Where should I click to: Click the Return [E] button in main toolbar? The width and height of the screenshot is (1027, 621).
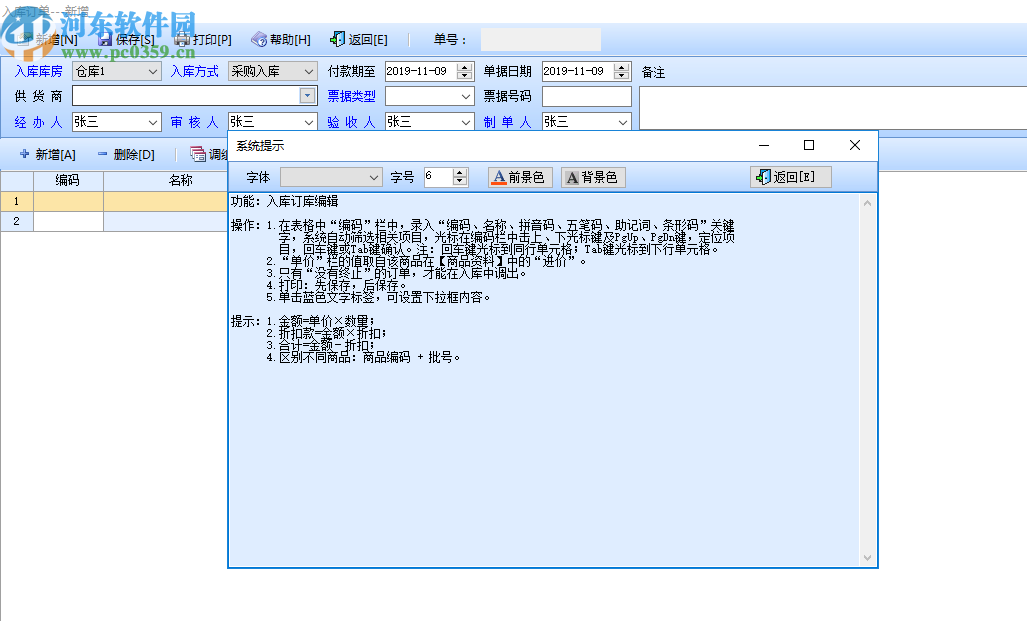pyautogui.click(x=359, y=40)
